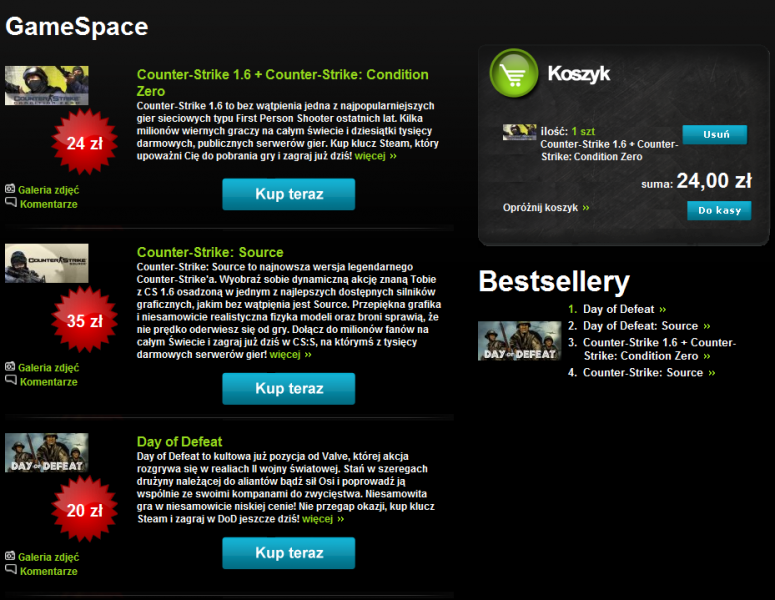This screenshot has width=775, height=600.
Task: Click the cart item thumbnail image
Action: tap(519, 132)
